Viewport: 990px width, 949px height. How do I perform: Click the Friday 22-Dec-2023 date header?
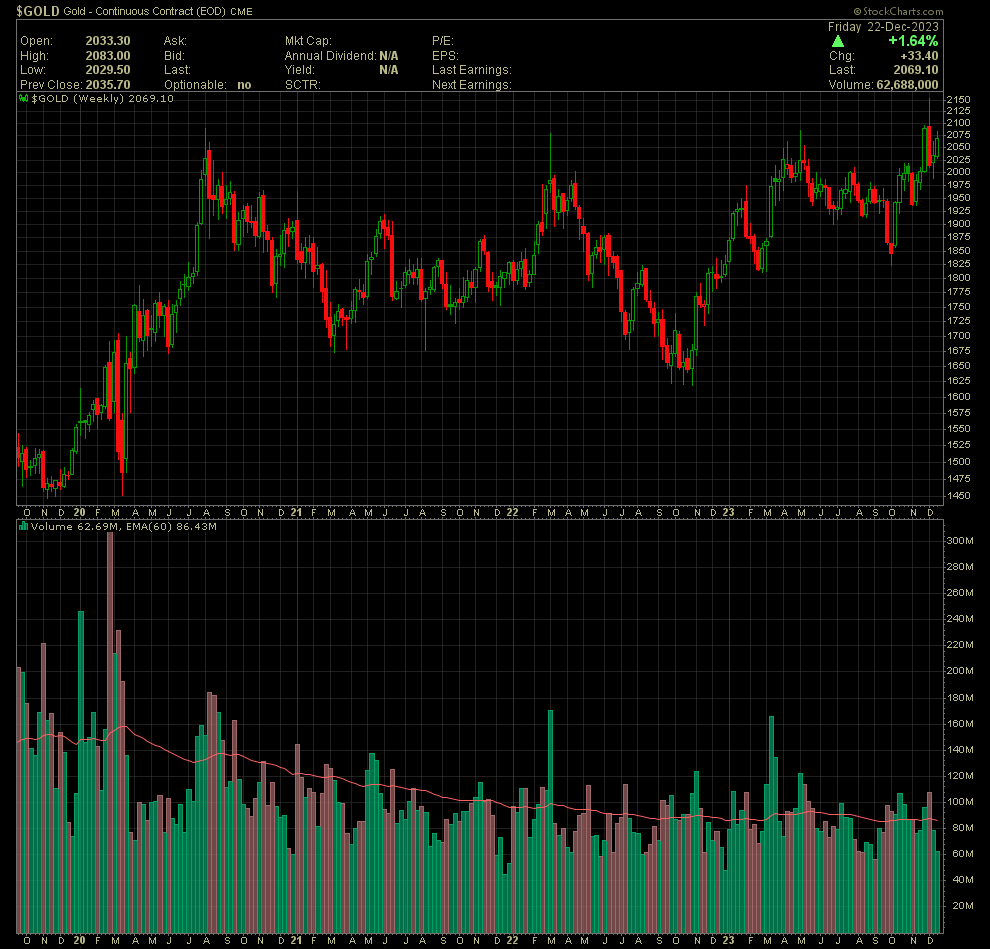[883, 25]
